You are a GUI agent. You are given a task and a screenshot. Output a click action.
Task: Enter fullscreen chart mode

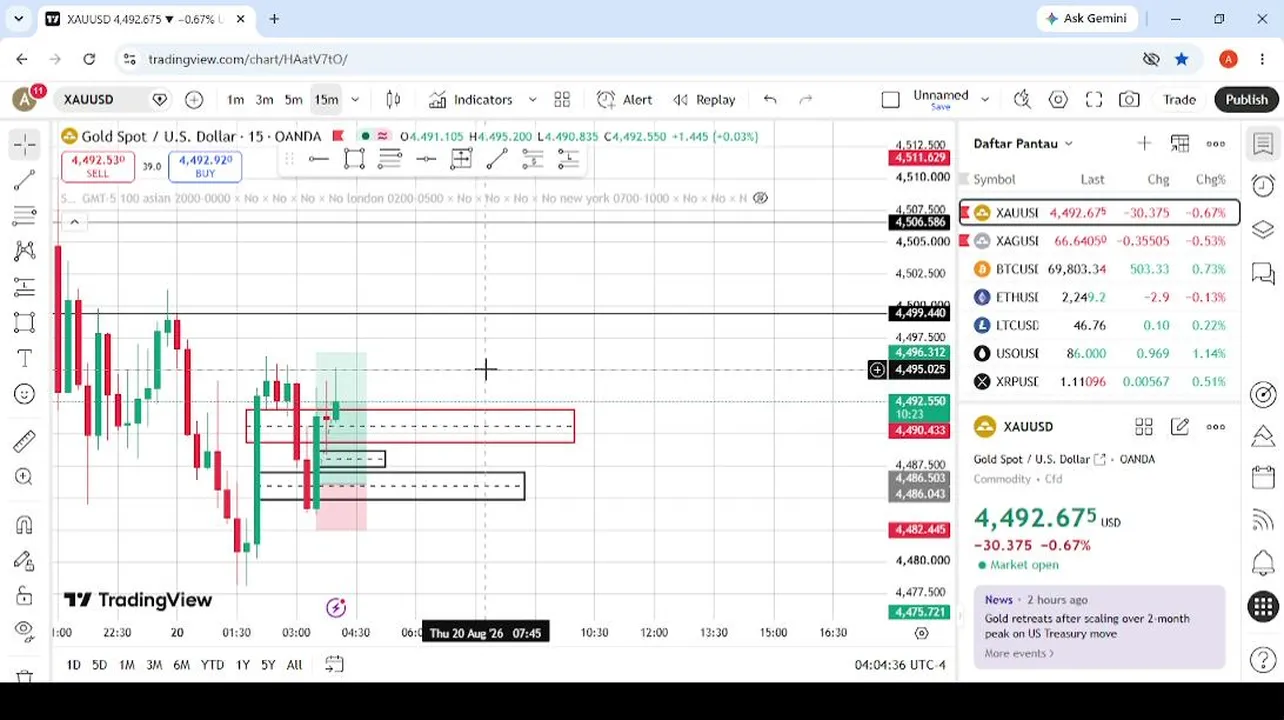point(1094,99)
